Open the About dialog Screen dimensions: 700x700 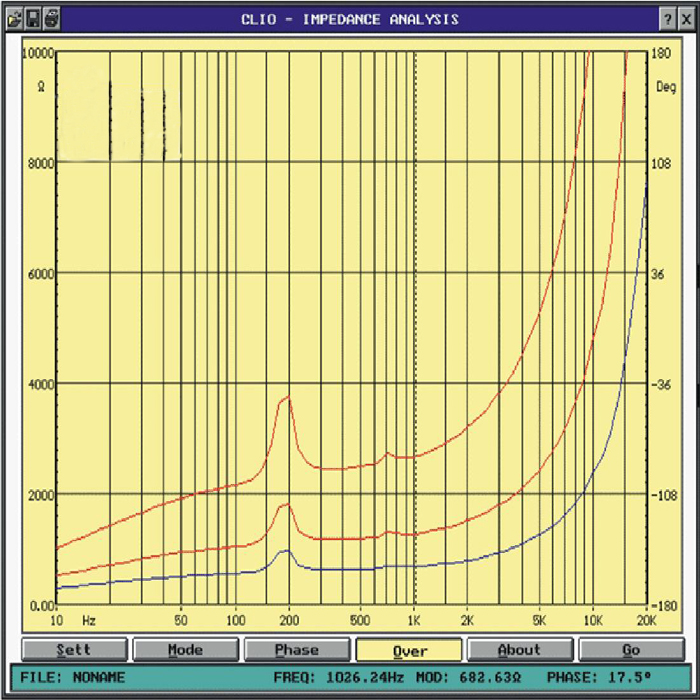[520, 650]
